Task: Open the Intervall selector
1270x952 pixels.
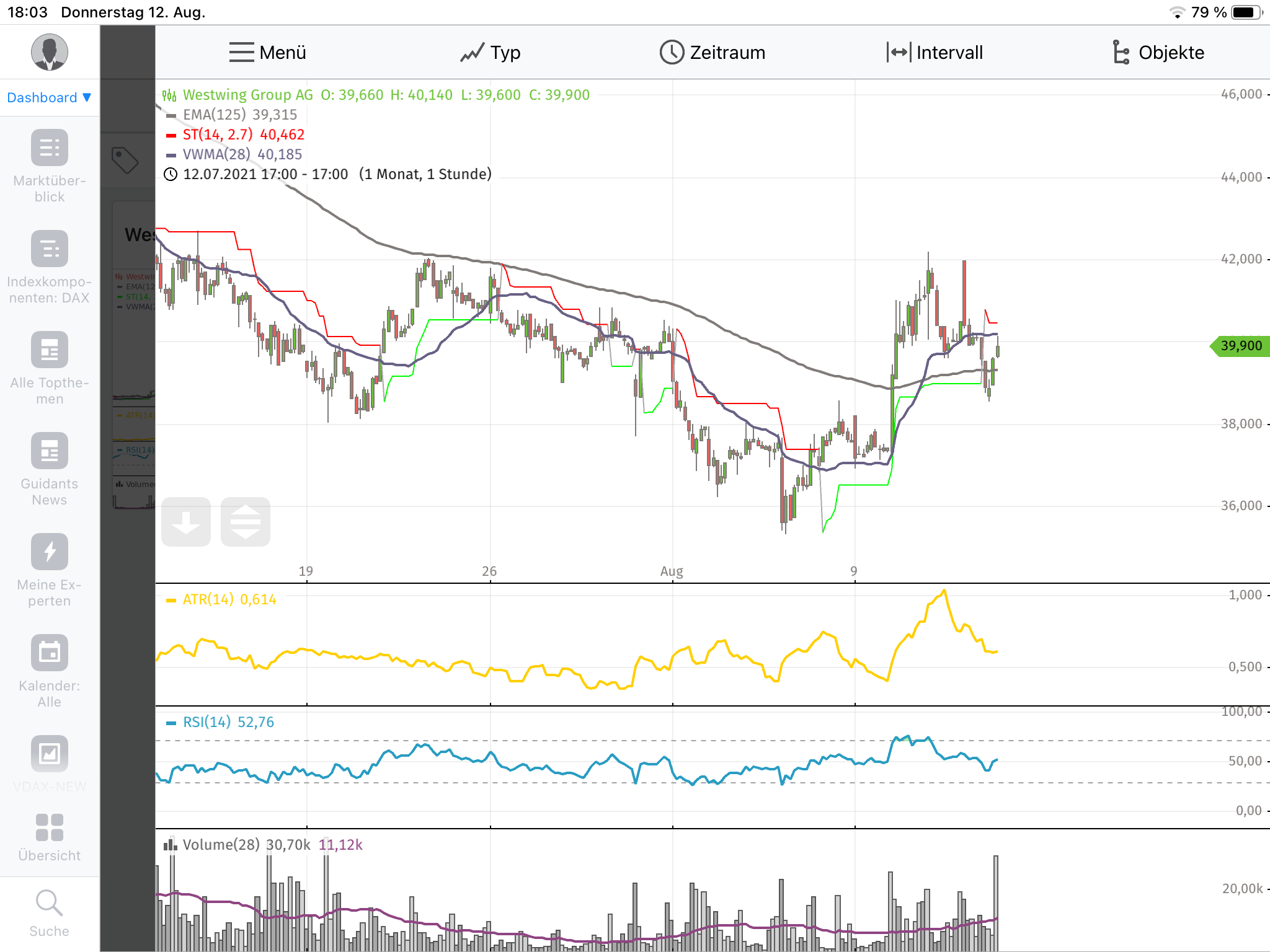Action: click(935, 53)
